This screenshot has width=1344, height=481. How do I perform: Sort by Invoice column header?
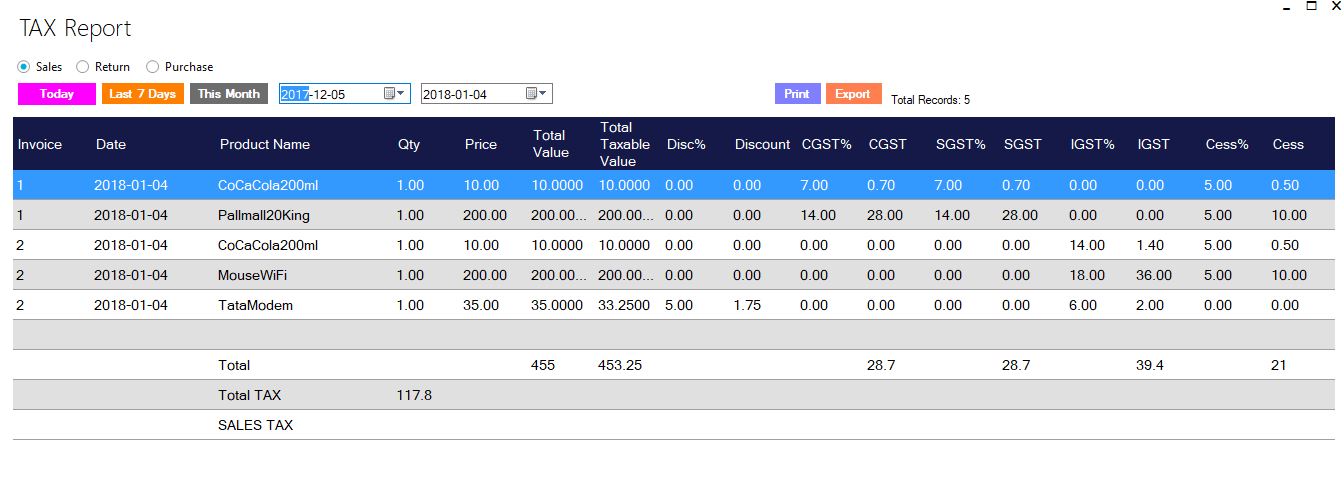(x=40, y=144)
